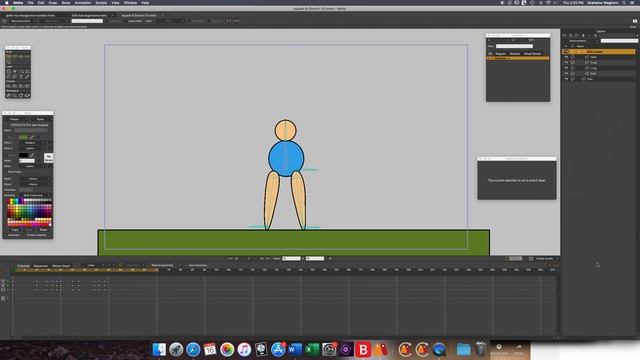This screenshot has height=360, width=640.
Task: Open the Scripts menu
Action: pos(101,2)
